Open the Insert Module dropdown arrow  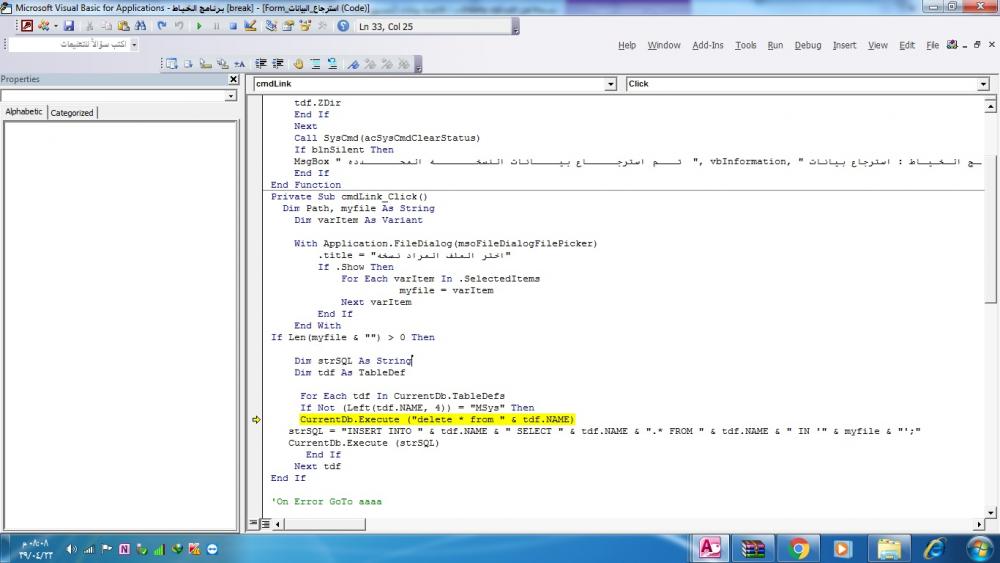click(x=55, y=26)
